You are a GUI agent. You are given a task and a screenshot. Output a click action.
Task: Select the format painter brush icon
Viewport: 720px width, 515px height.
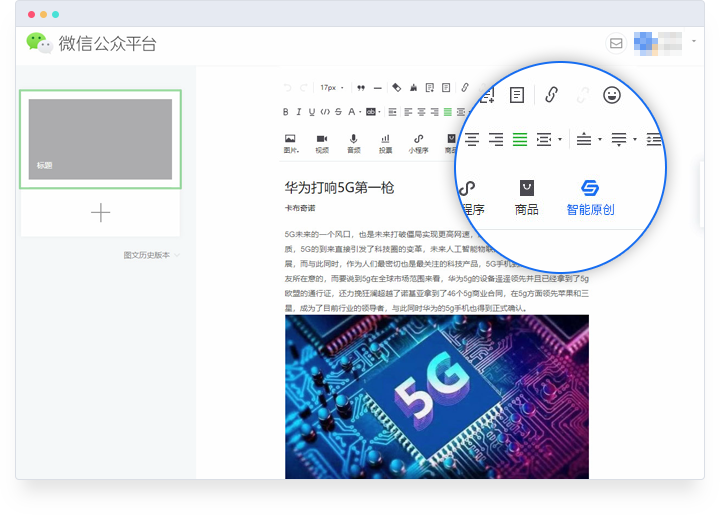click(x=413, y=88)
